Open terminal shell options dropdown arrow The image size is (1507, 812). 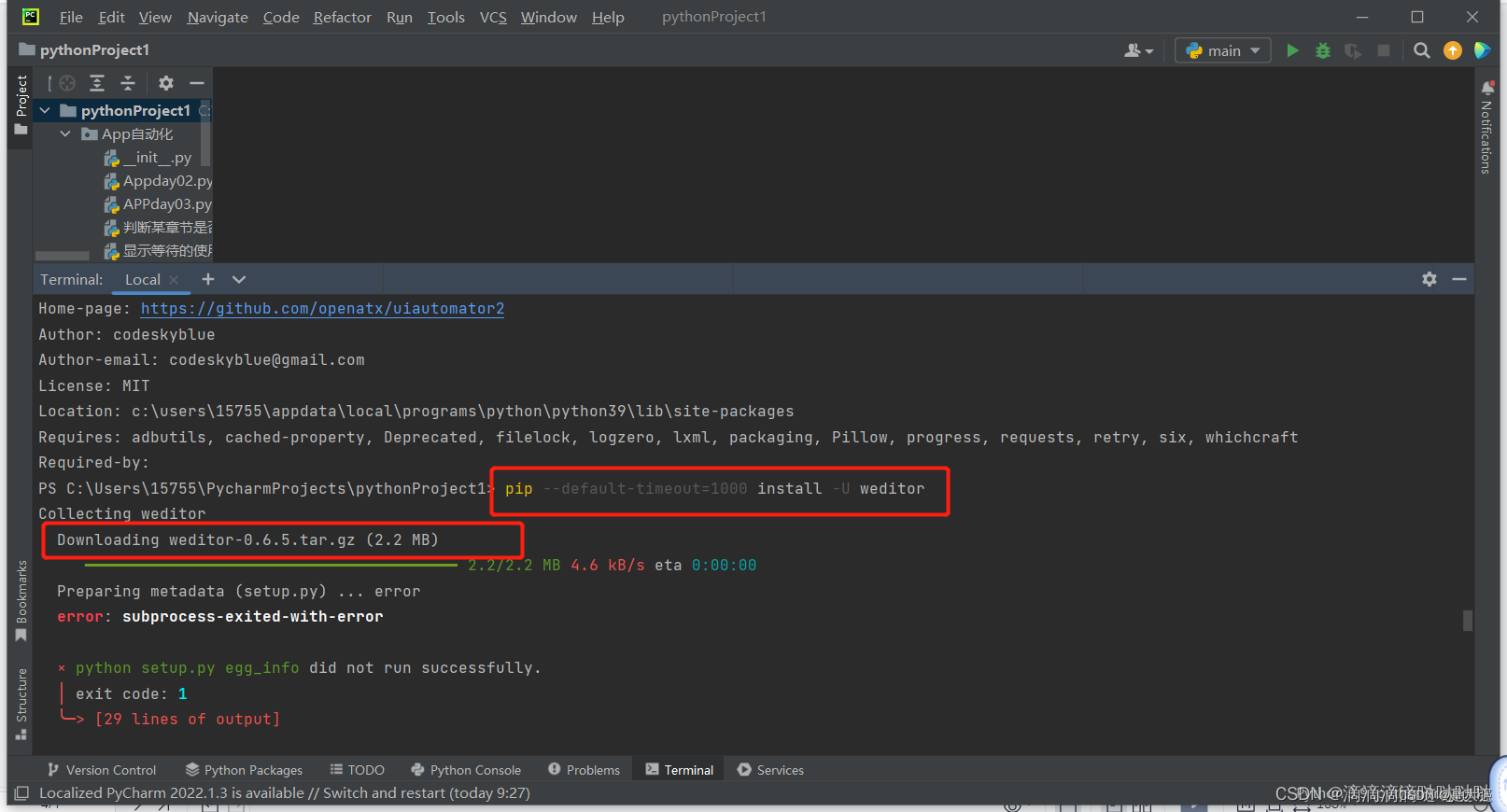[x=239, y=279]
